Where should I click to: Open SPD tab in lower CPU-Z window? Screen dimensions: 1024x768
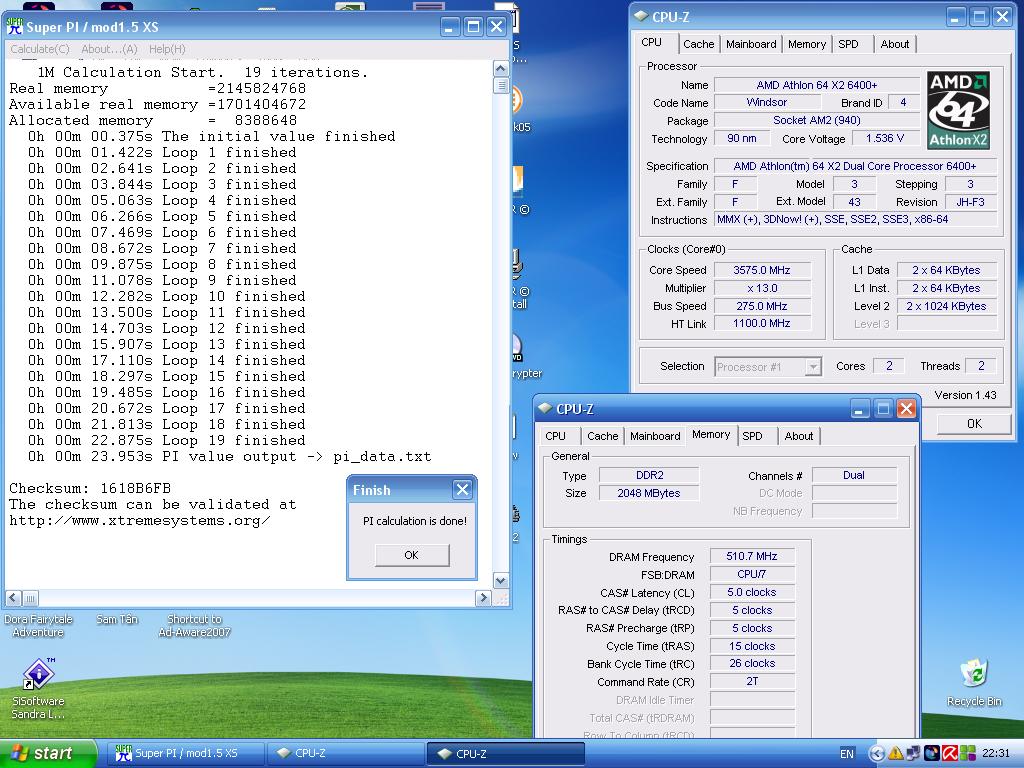click(752, 436)
